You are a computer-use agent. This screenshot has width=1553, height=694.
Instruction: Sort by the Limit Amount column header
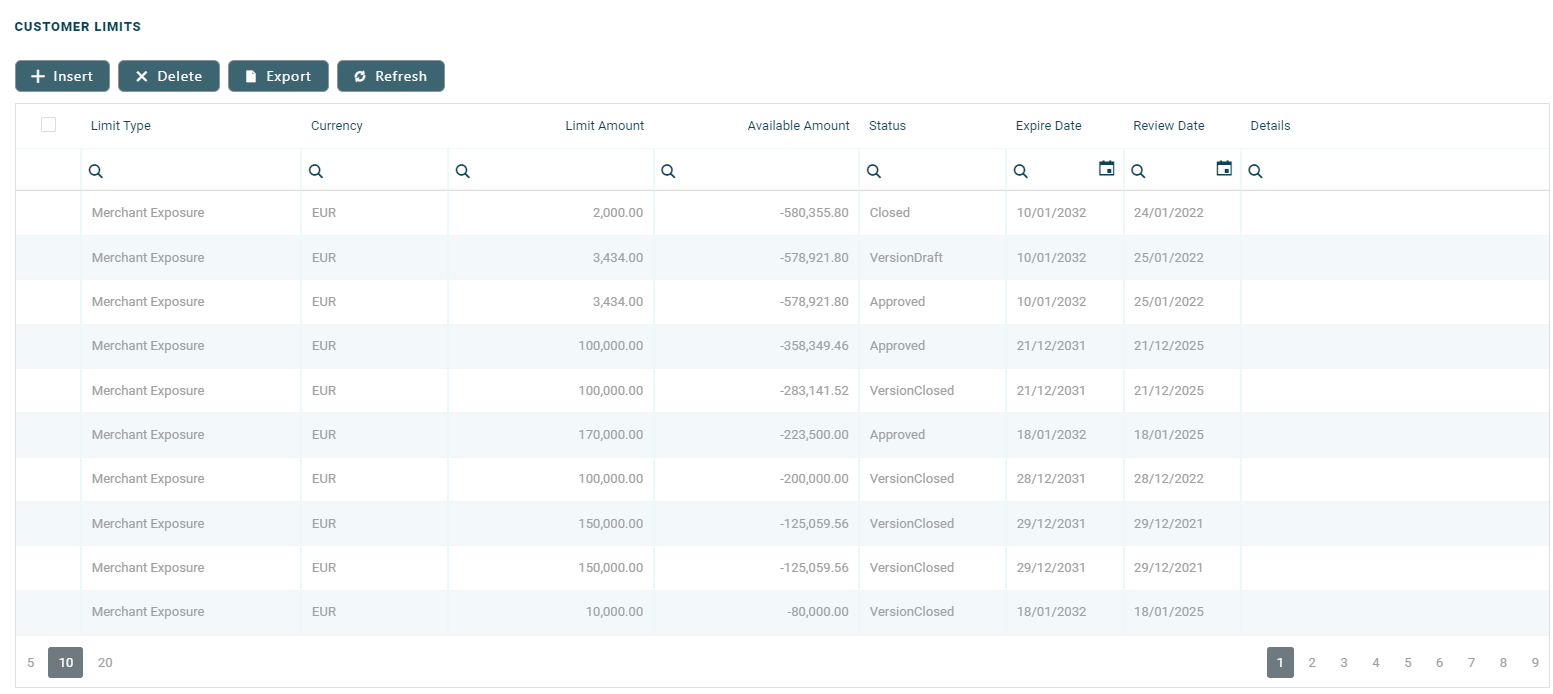tap(604, 126)
